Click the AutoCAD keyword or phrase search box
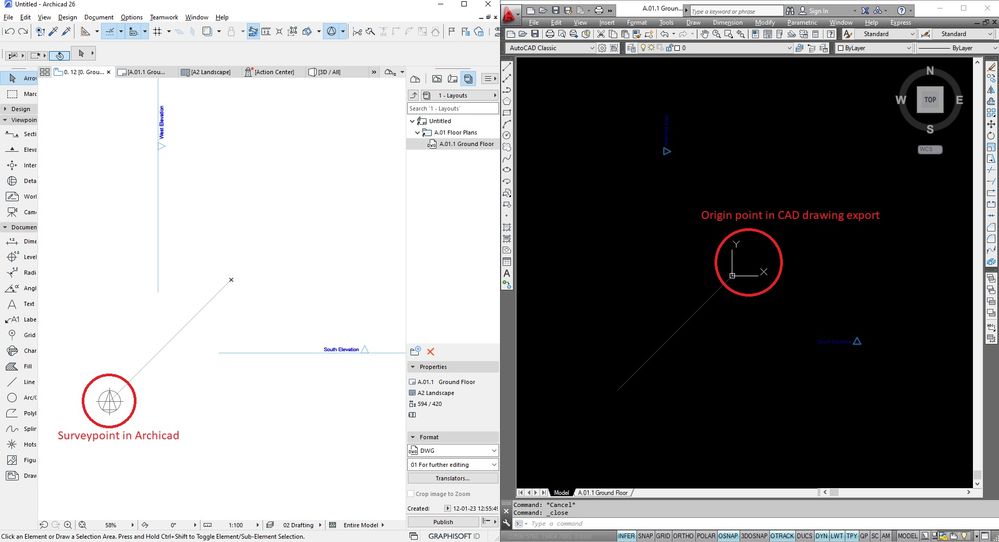This screenshot has width=999, height=542. click(736, 11)
